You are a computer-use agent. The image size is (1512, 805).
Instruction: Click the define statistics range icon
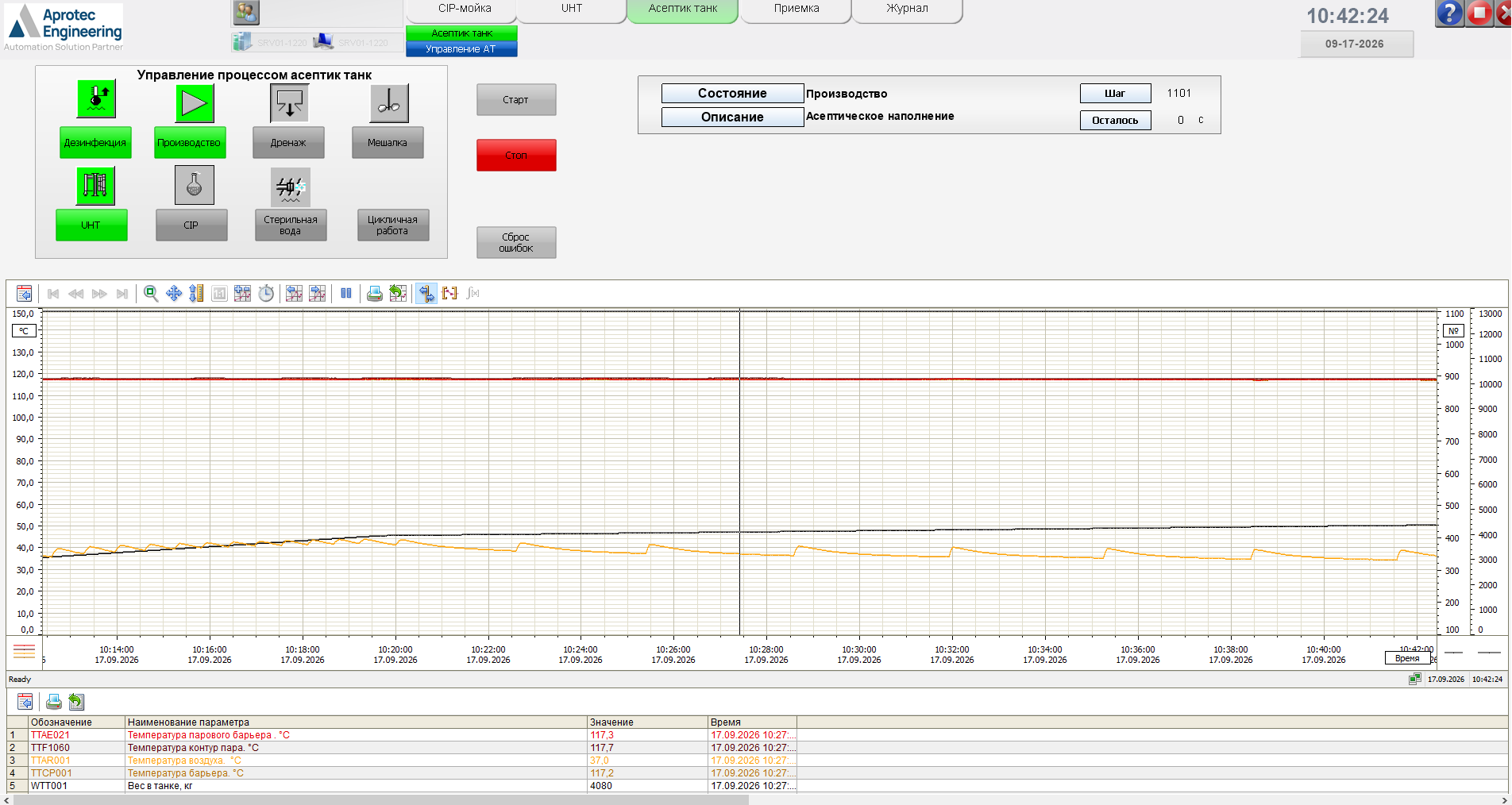click(449, 294)
